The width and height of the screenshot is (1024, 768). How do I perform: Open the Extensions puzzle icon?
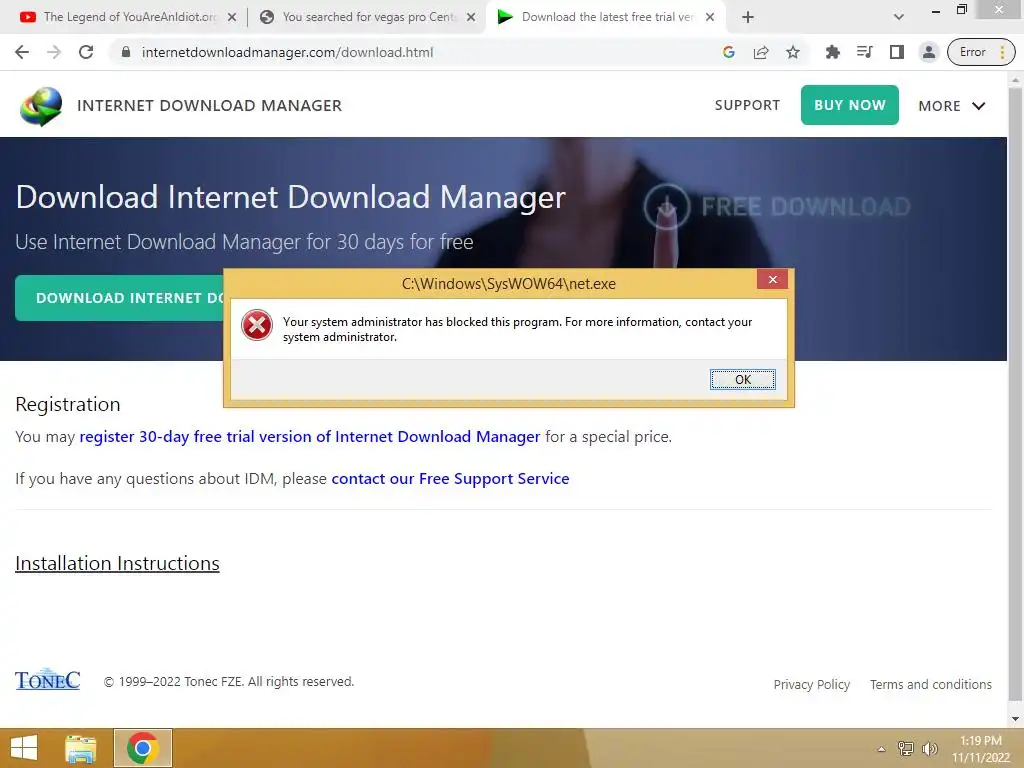click(833, 52)
